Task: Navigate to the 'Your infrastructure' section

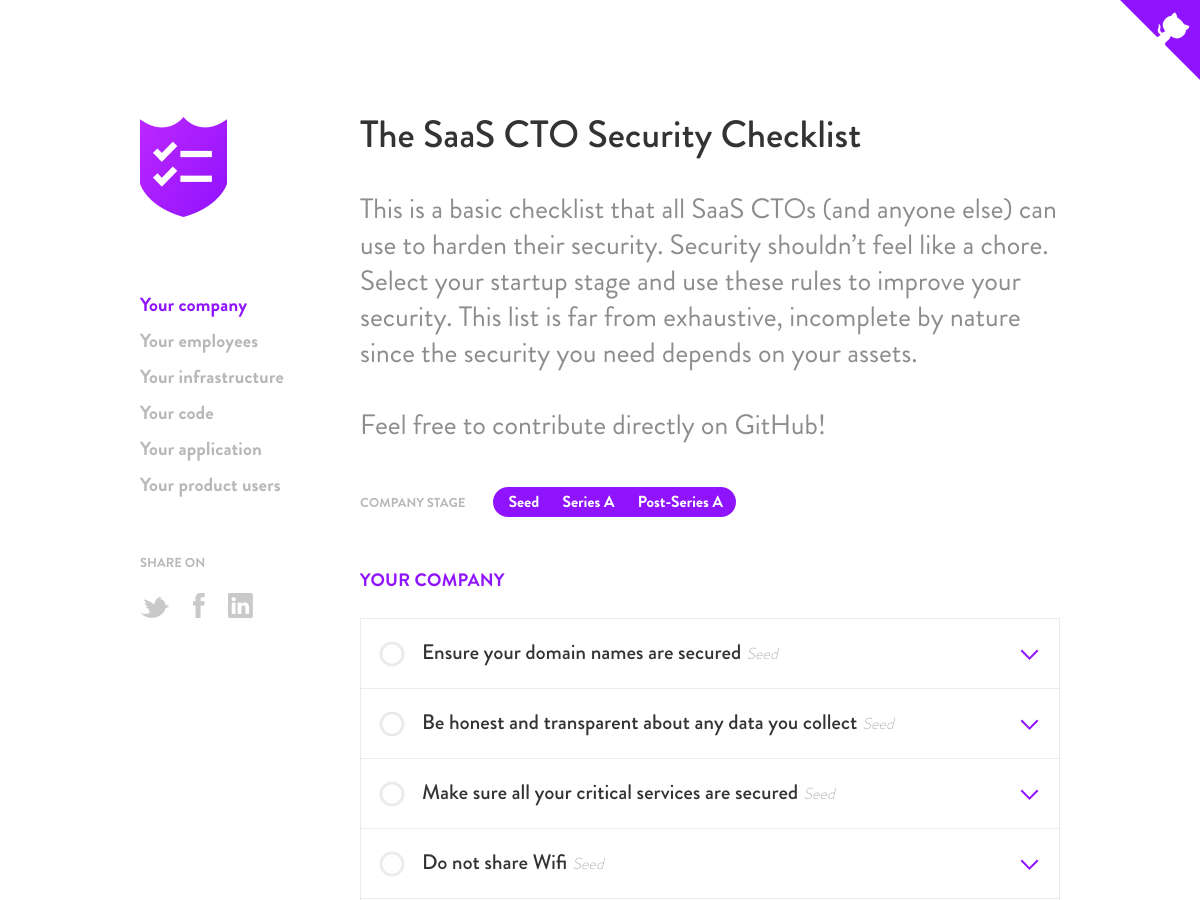Action: tap(211, 377)
